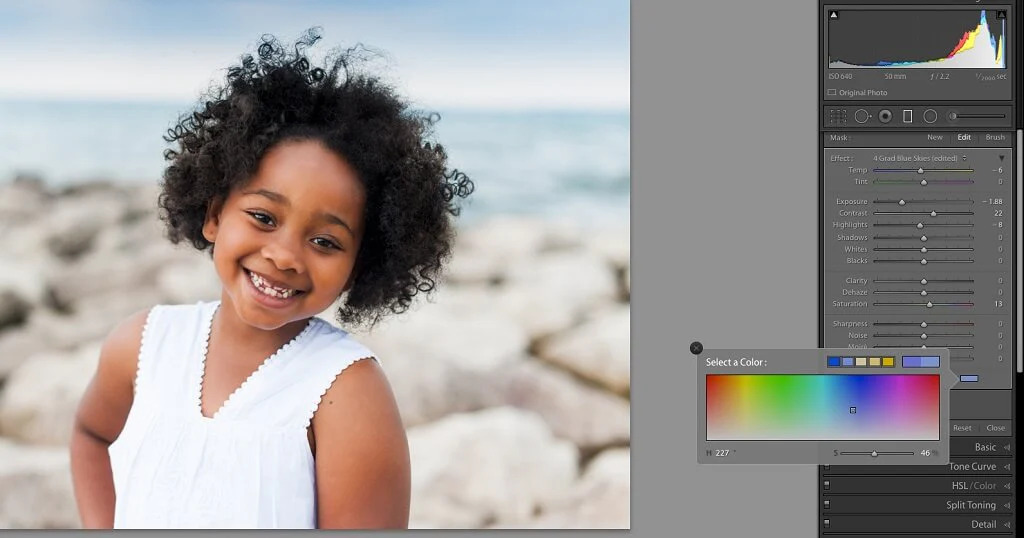This screenshot has height=538, width=1024.
Task: Open the Effect preset dropdown
Action: (920, 158)
